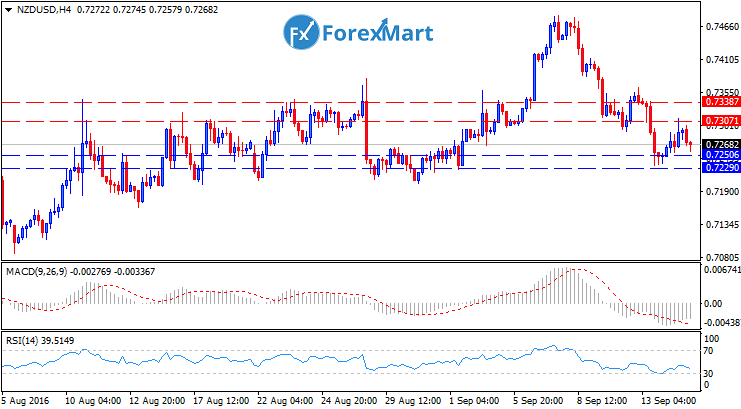Click the RSI 70 level scale value
This screenshot has width=741, height=409.
click(707, 351)
